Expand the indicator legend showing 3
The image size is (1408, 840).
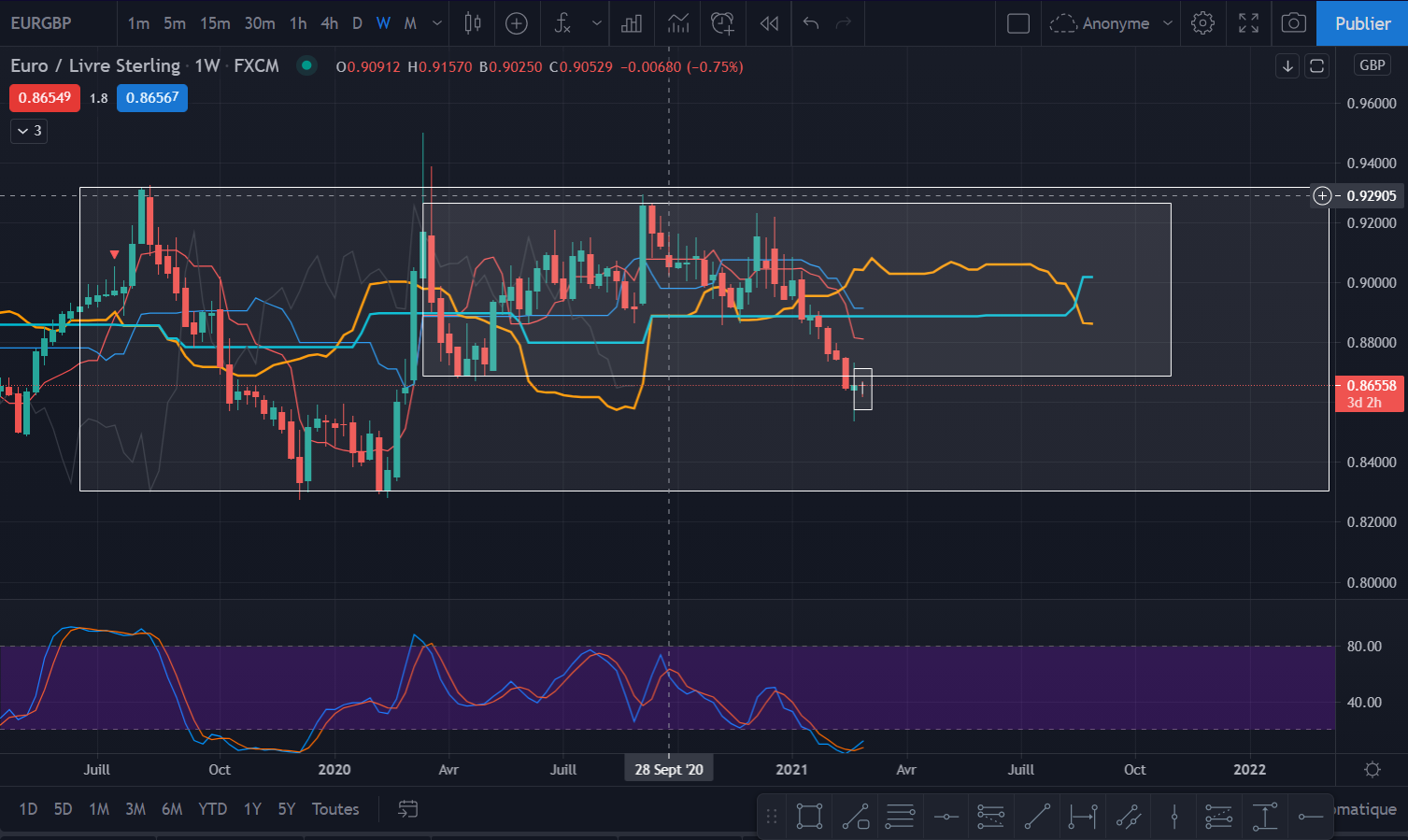pyautogui.click(x=29, y=131)
